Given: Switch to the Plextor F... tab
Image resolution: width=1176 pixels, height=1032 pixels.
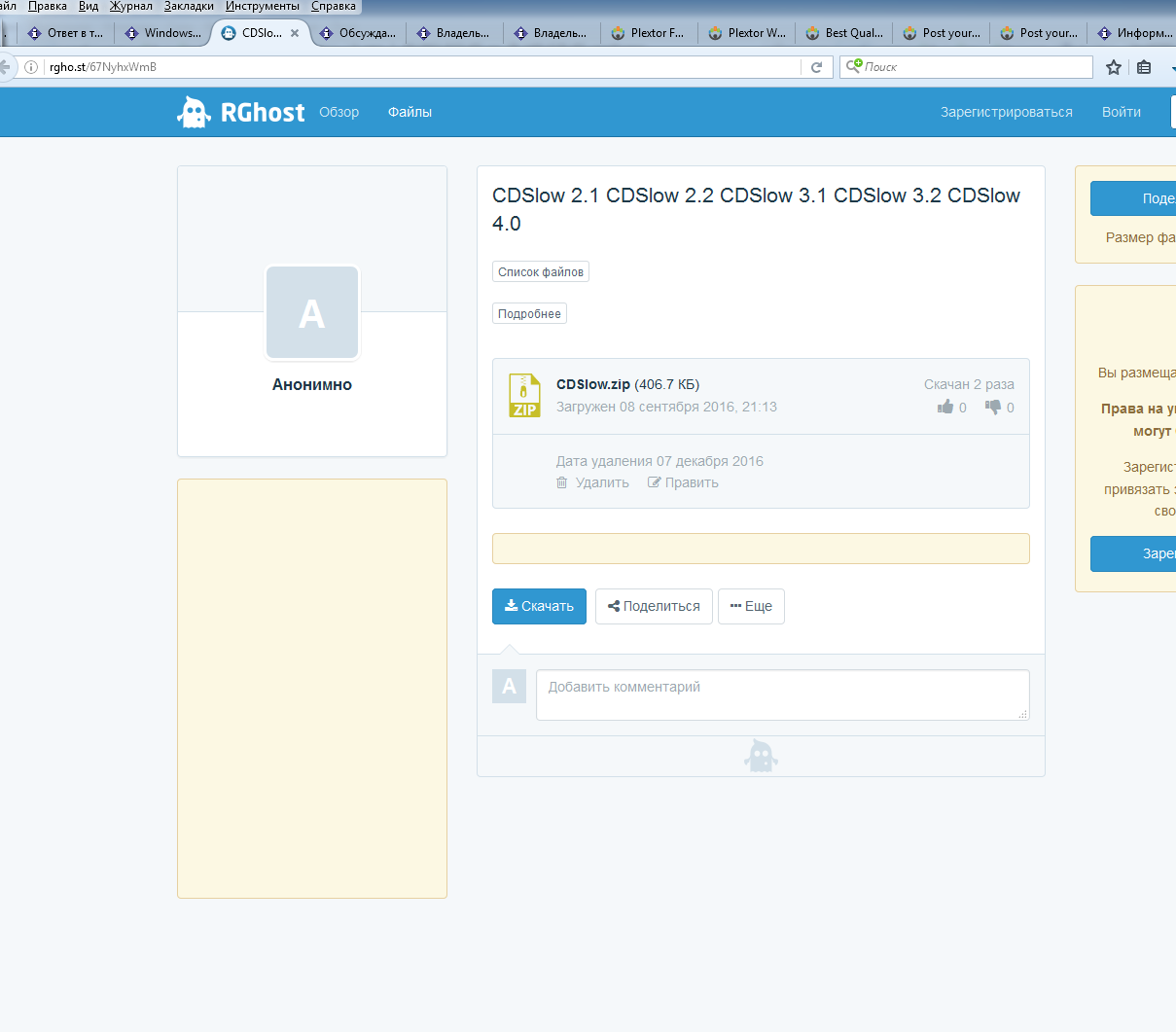Looking at the screenshot, I should (649, 33).
